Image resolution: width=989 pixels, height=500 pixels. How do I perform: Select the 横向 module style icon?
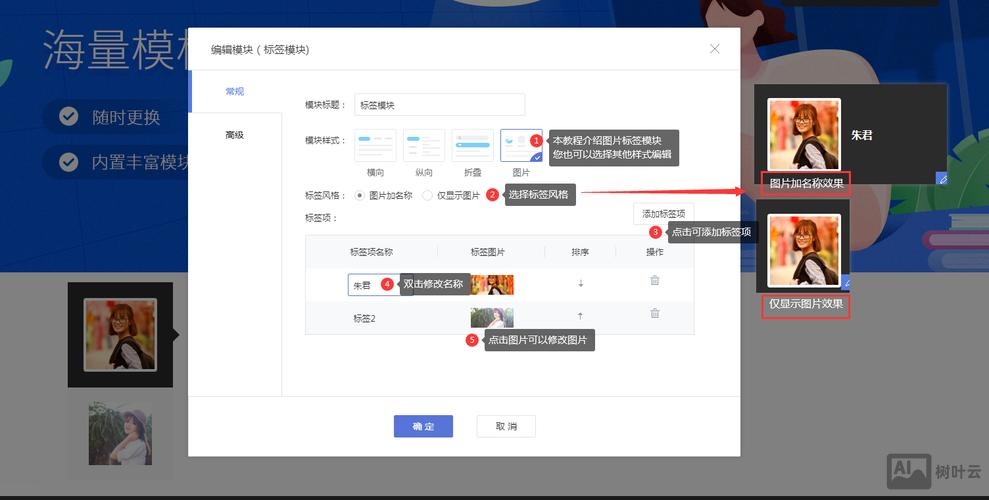(x=375, y=145)
